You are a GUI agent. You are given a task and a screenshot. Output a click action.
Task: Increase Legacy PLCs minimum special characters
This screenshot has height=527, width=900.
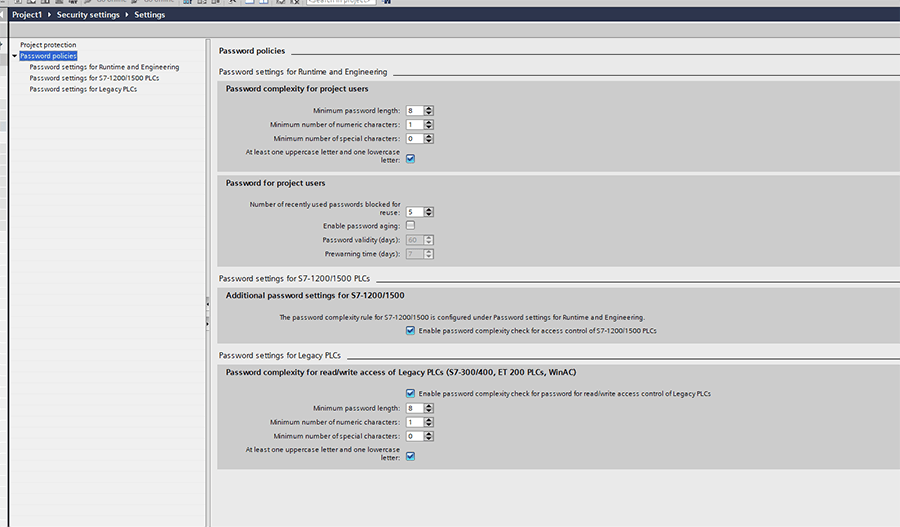point(429,433)
